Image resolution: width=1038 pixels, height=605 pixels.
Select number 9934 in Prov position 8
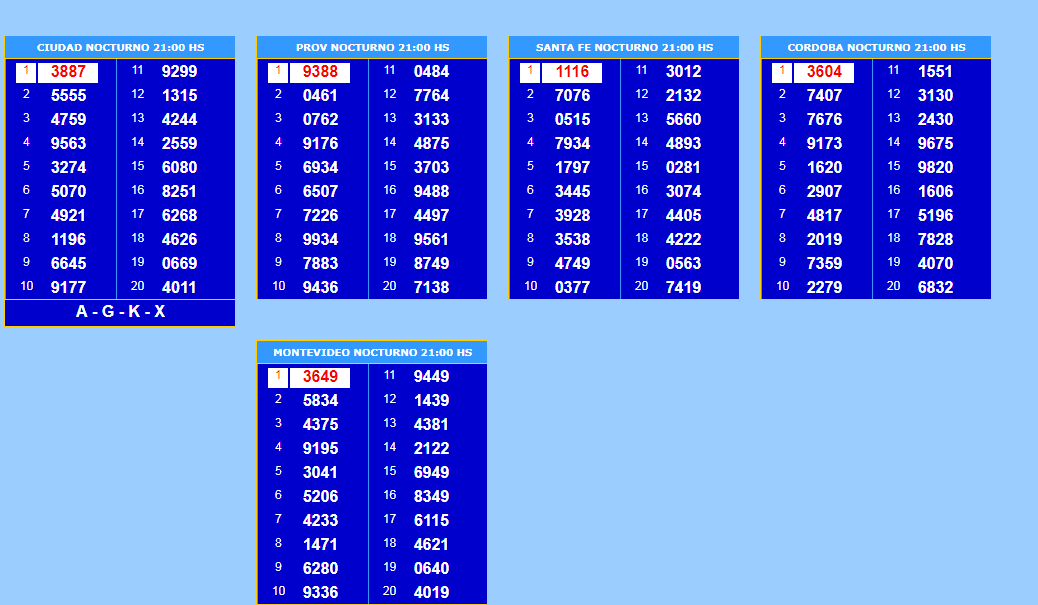[x=320, y=240]
